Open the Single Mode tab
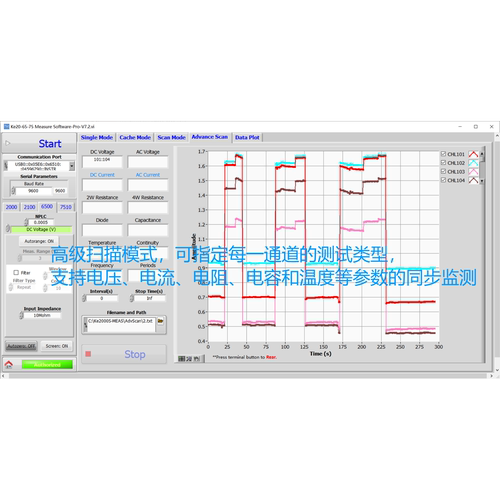Viewport: 500px width, 500px height. 97,137
